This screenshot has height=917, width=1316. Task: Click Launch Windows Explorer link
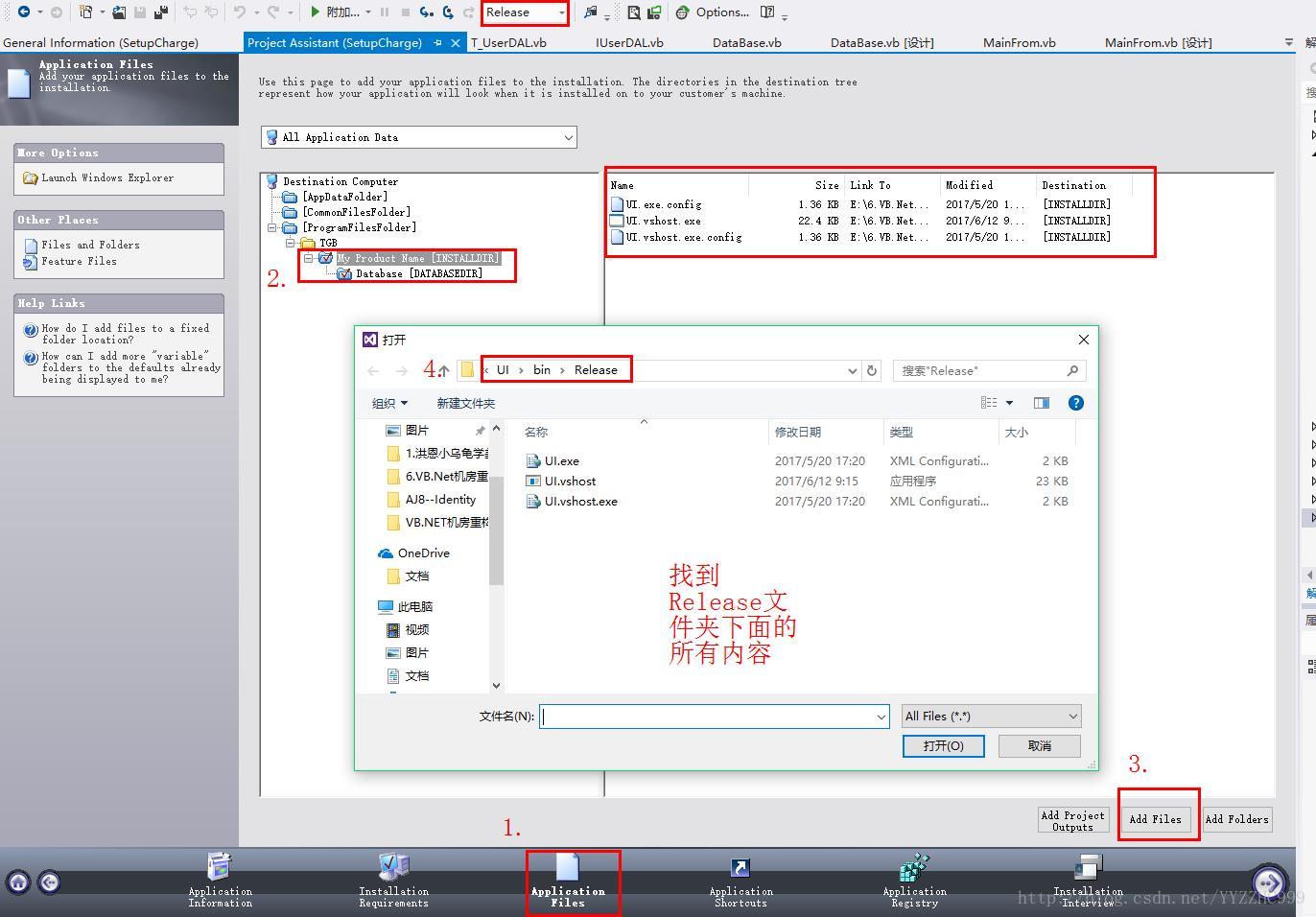(106, 177)
